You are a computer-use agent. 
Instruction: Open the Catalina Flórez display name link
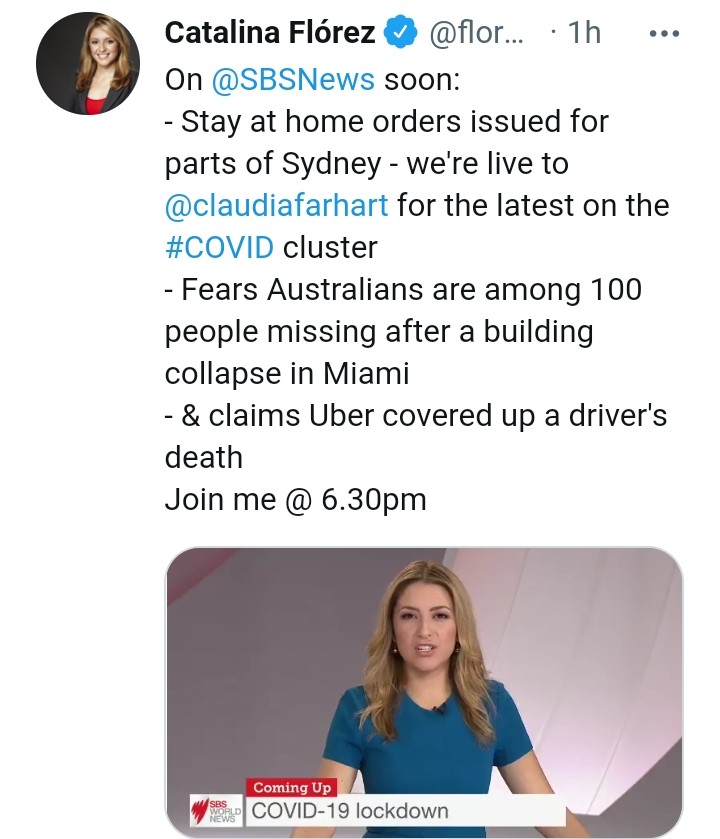[269, 33]
